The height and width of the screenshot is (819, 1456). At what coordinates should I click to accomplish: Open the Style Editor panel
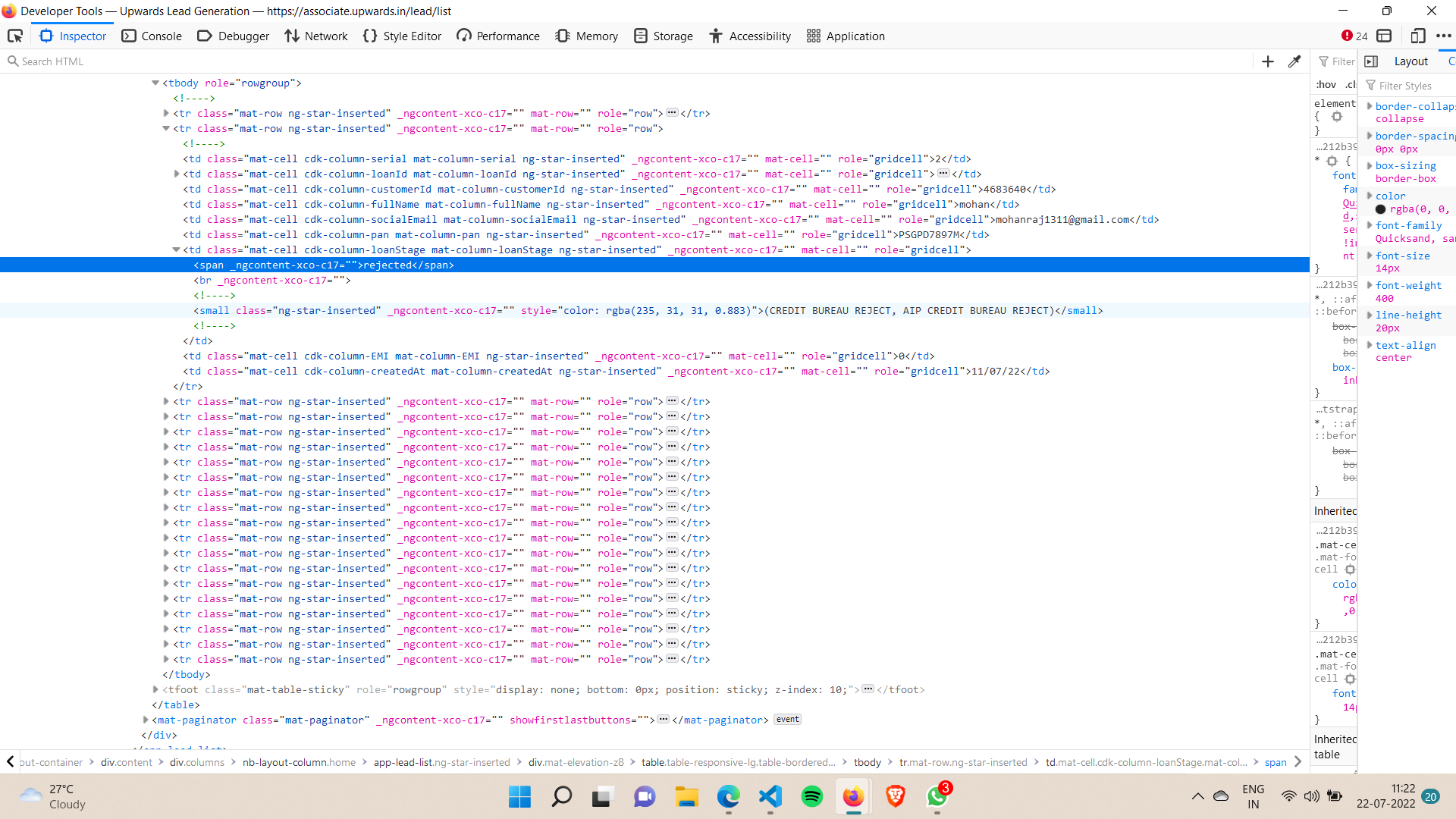[402, 36]
